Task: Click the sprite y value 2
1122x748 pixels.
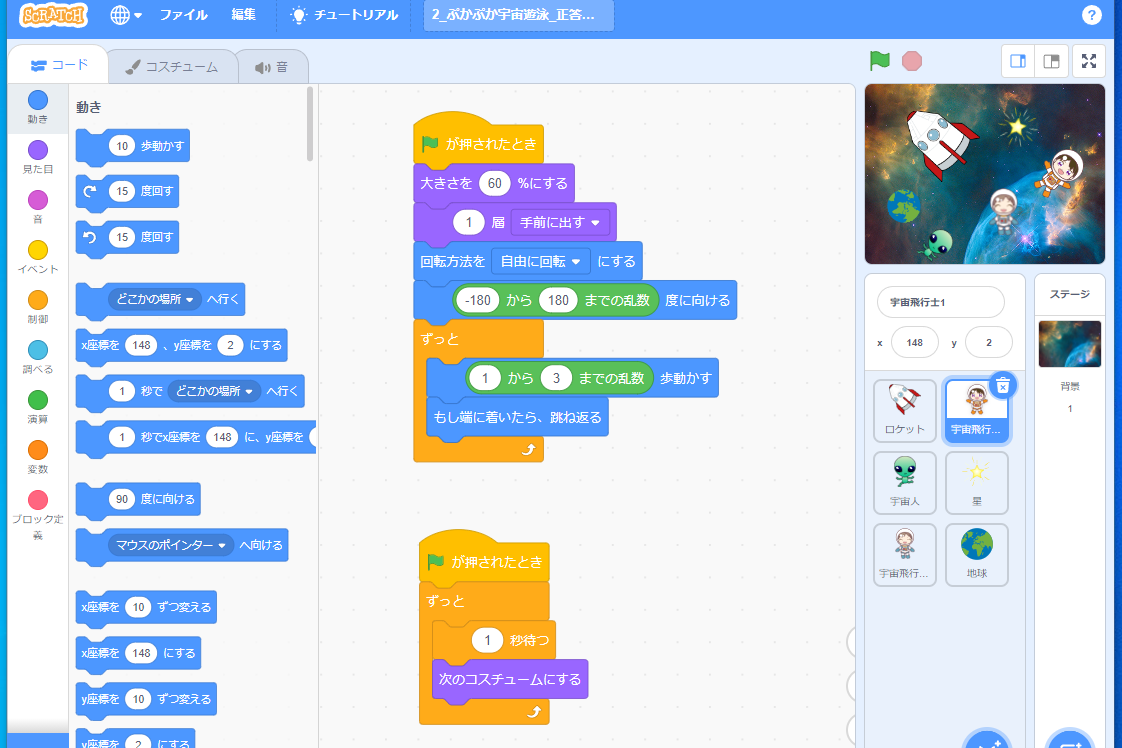Action: pyautogui.click(x=988, y=343)
